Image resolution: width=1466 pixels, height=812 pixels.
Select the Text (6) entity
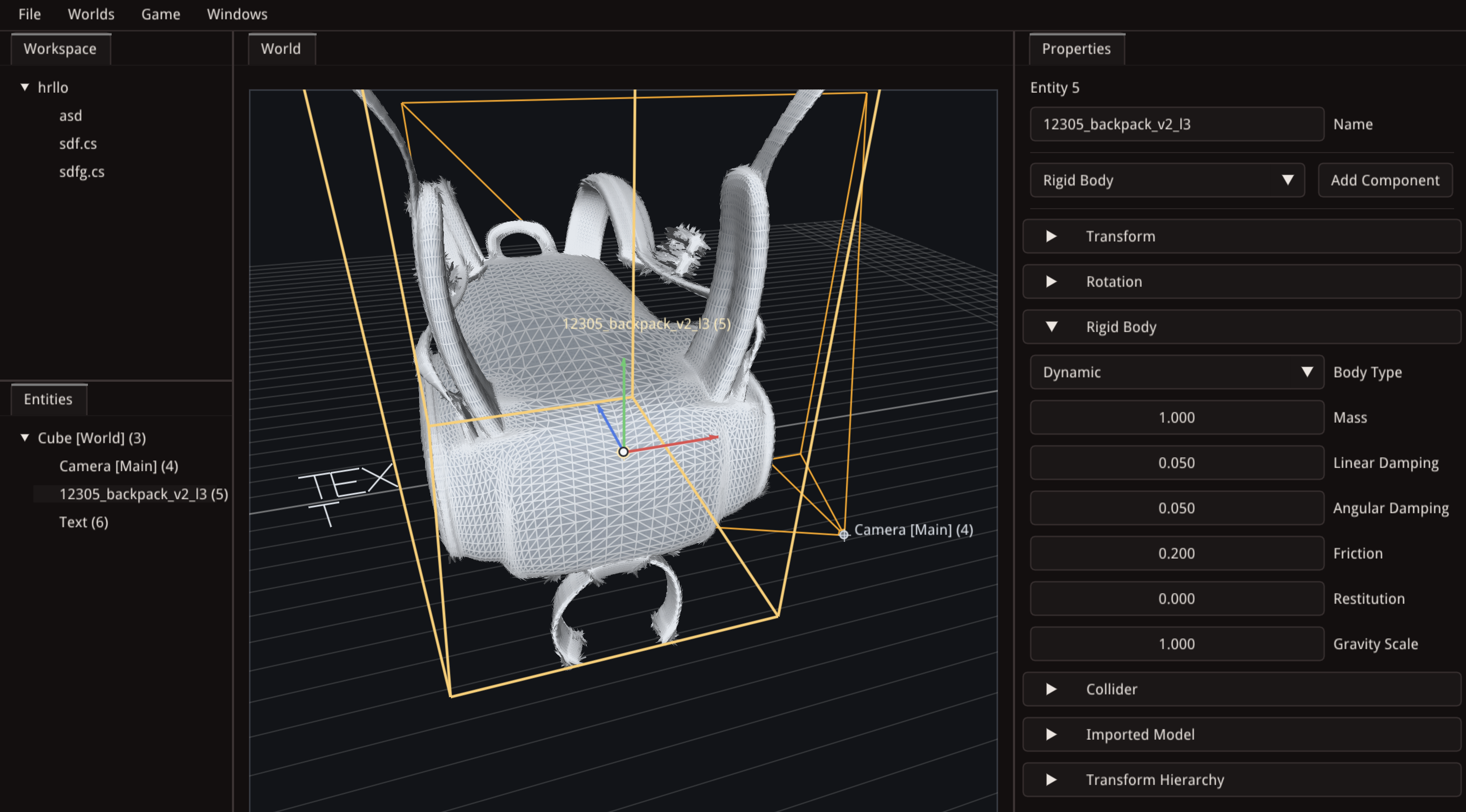[84, 522]
